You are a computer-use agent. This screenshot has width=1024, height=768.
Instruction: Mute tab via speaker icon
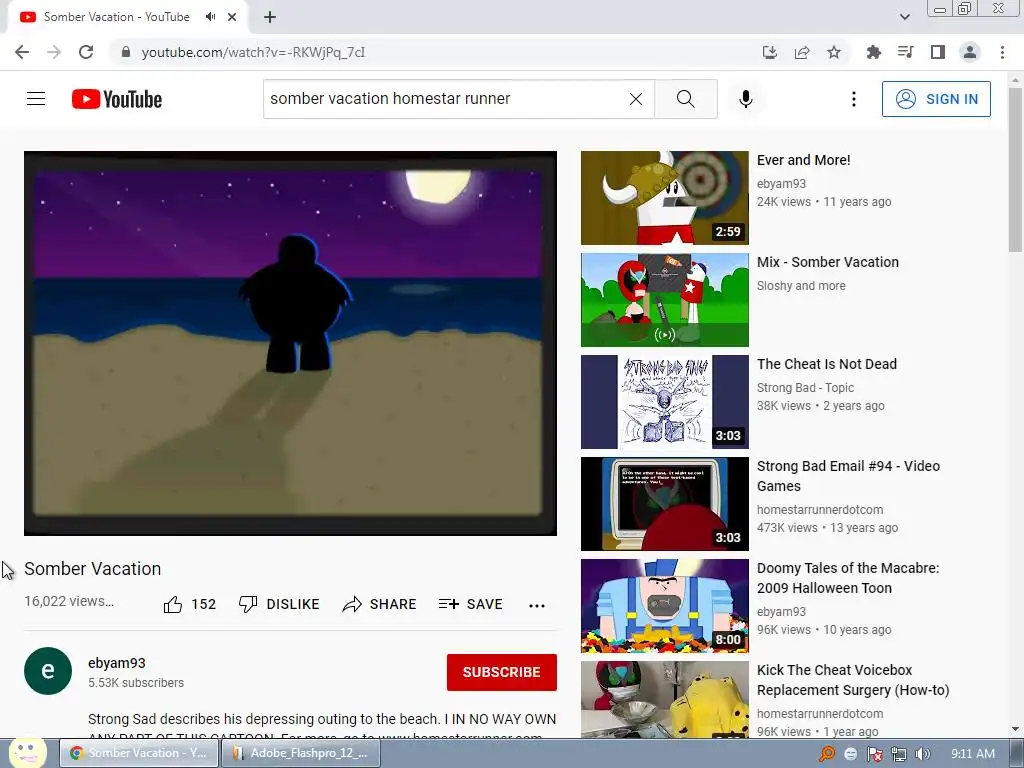(210, 17)
